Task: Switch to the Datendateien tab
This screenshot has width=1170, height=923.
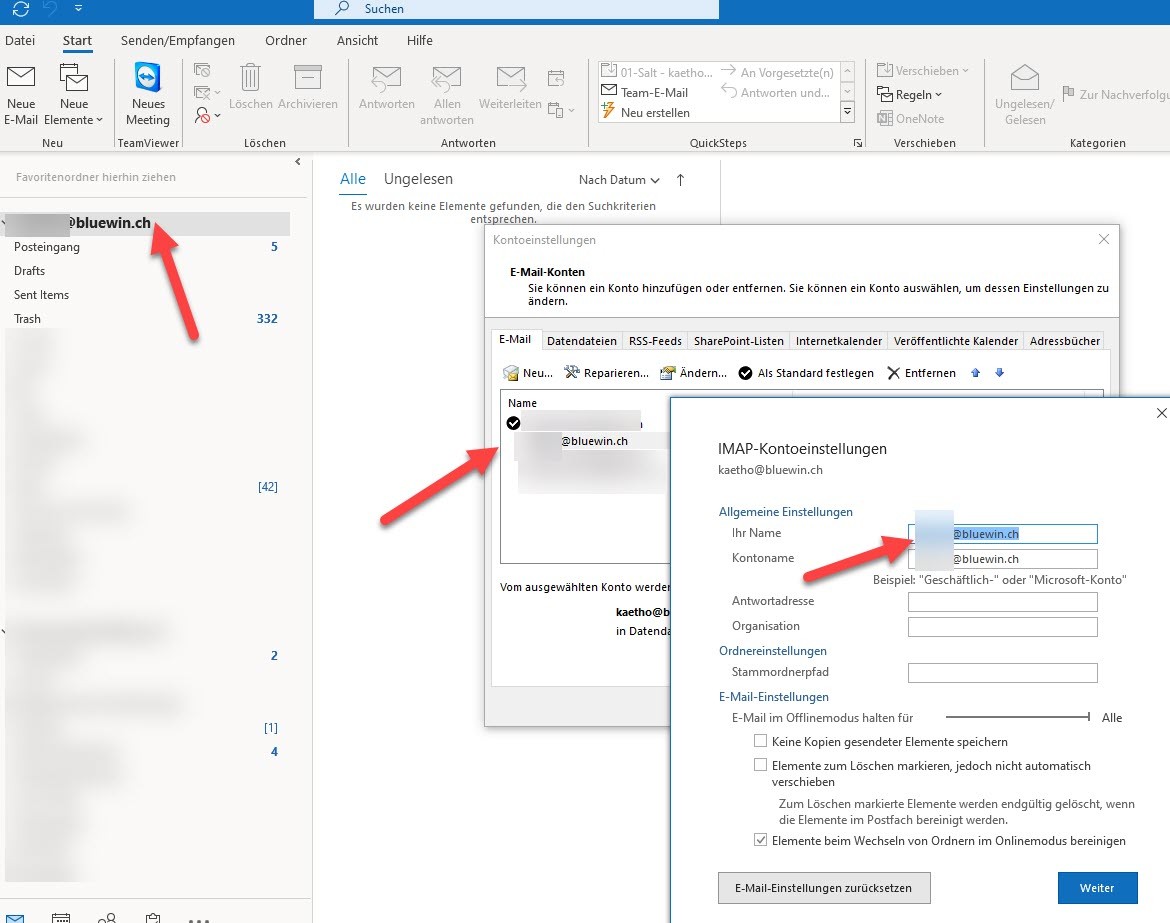Action: pos(582,341)
